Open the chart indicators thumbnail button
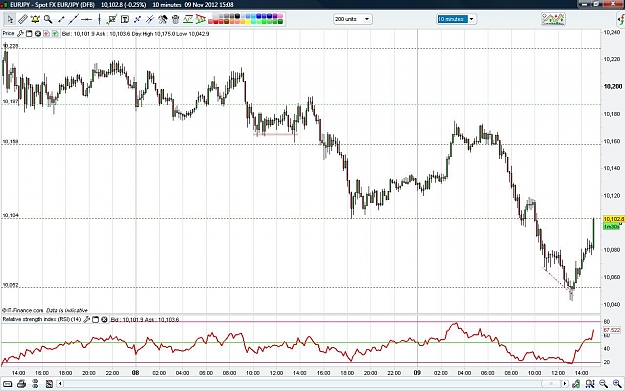 [553, 19]
